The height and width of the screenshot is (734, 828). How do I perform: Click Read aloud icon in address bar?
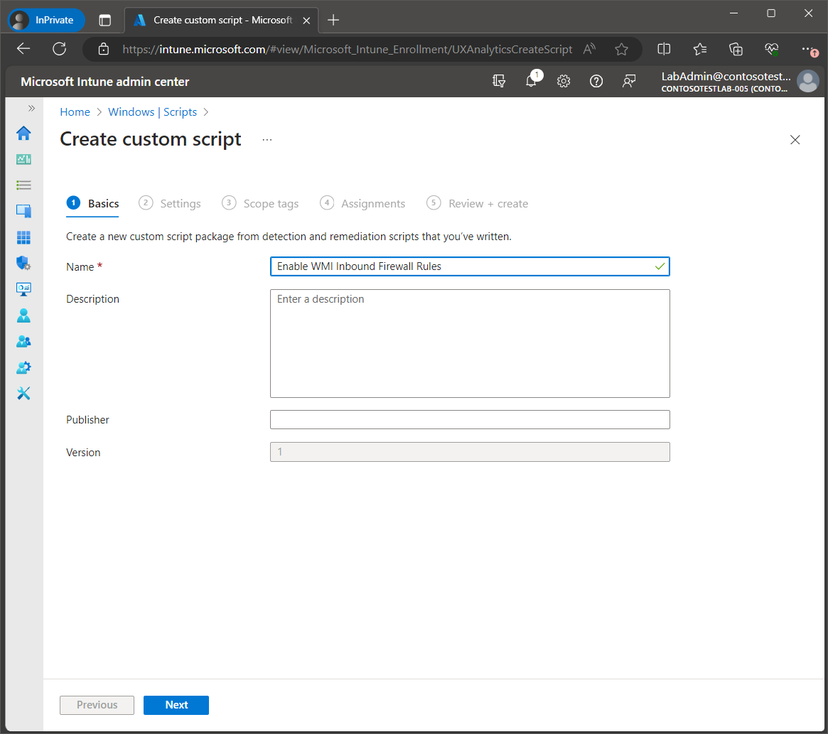tap(589, 49)
